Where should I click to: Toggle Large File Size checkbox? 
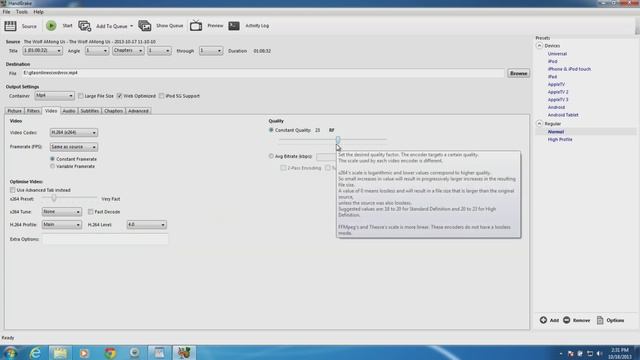(80, 96)
